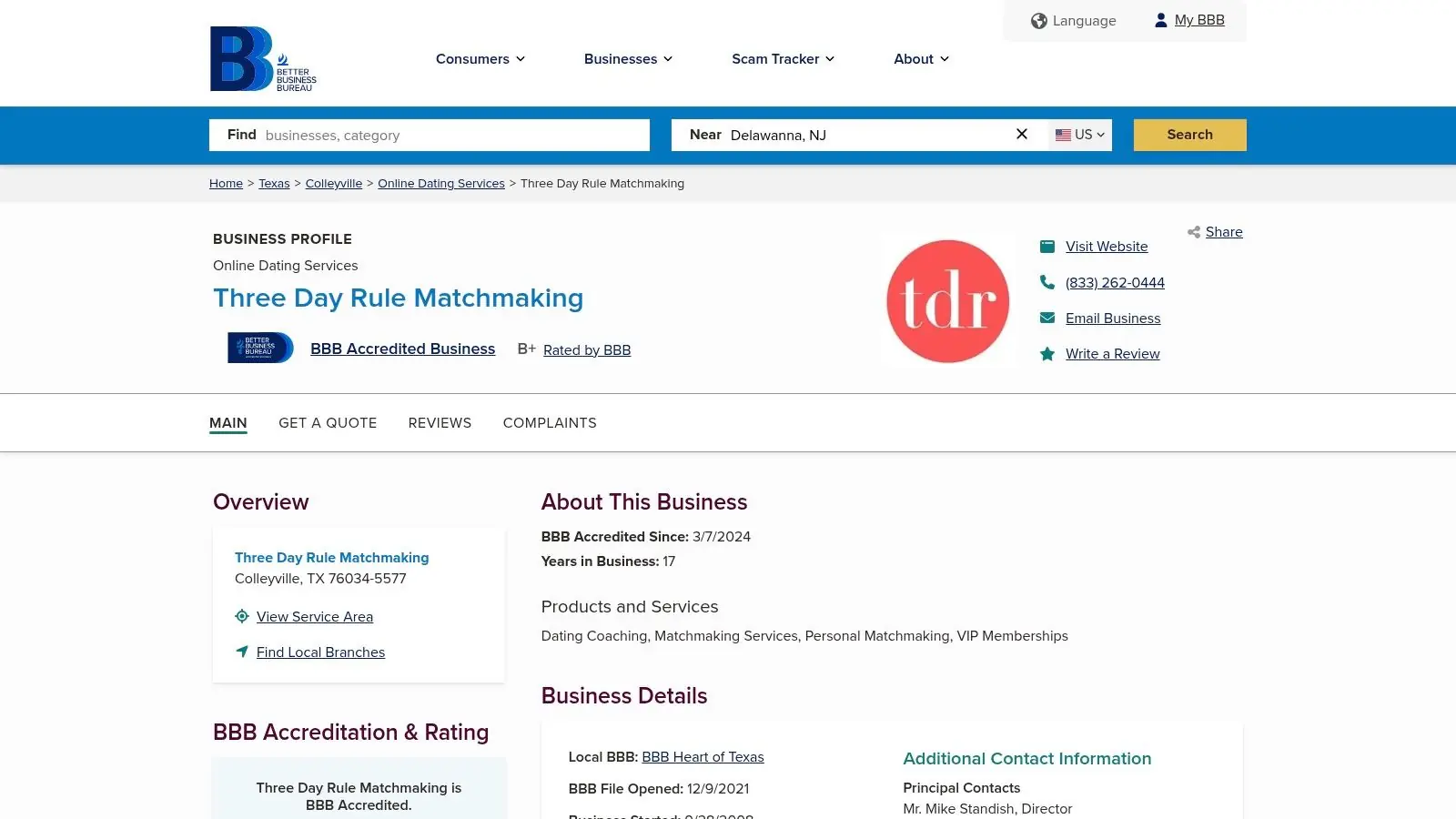The width and height of the screenshot is (1456, 819).
Task: Expand the Consumers menu
Action: 480,59
